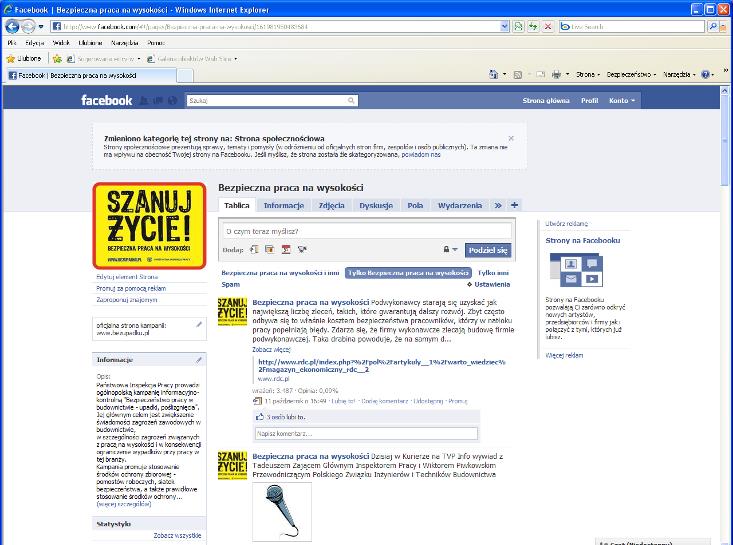Open the privacy lock dropdown
The image size is (733, 545).
pyautogui.click(x=450, y=250)
